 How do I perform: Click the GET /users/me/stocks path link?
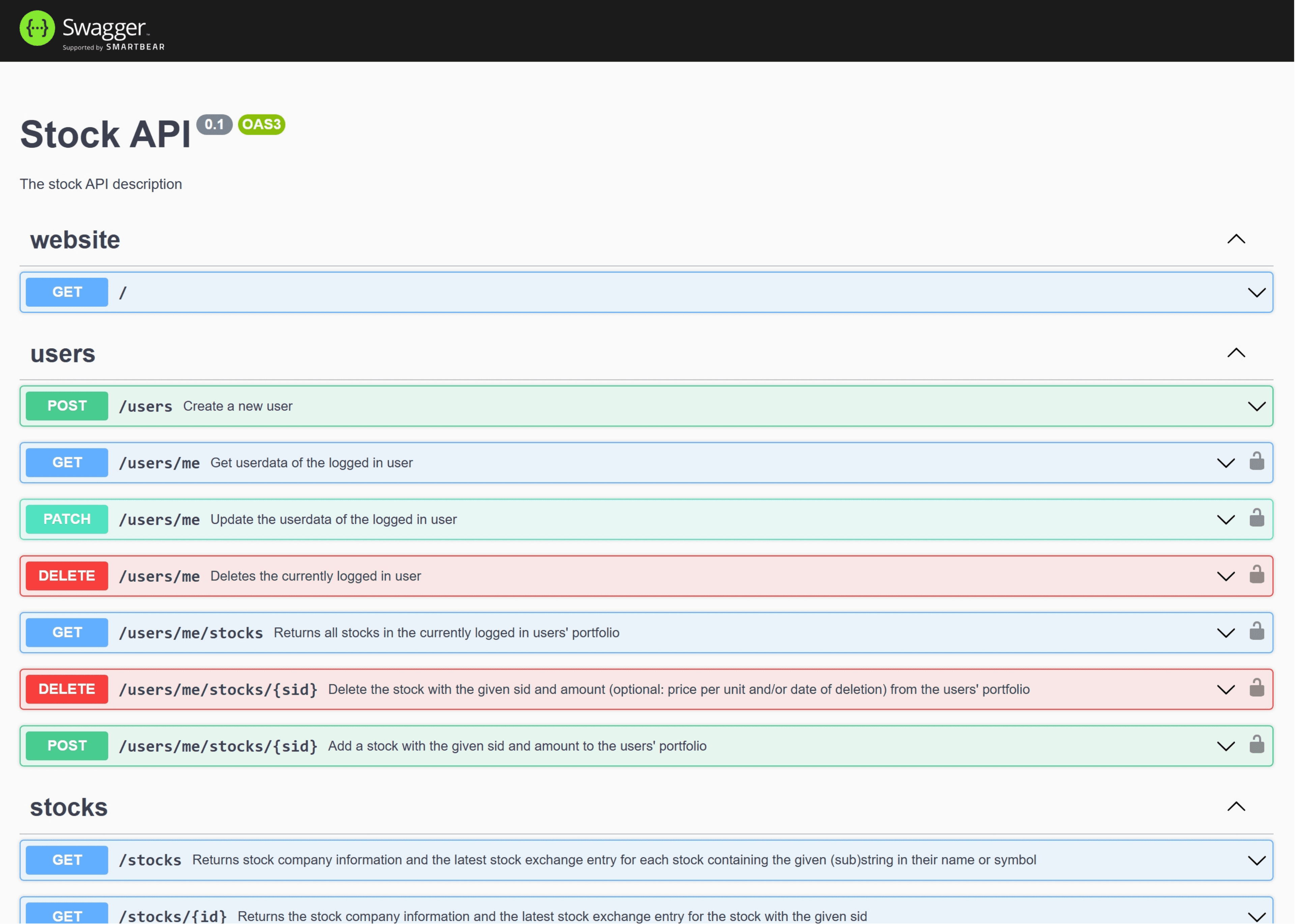coord(191,633)
